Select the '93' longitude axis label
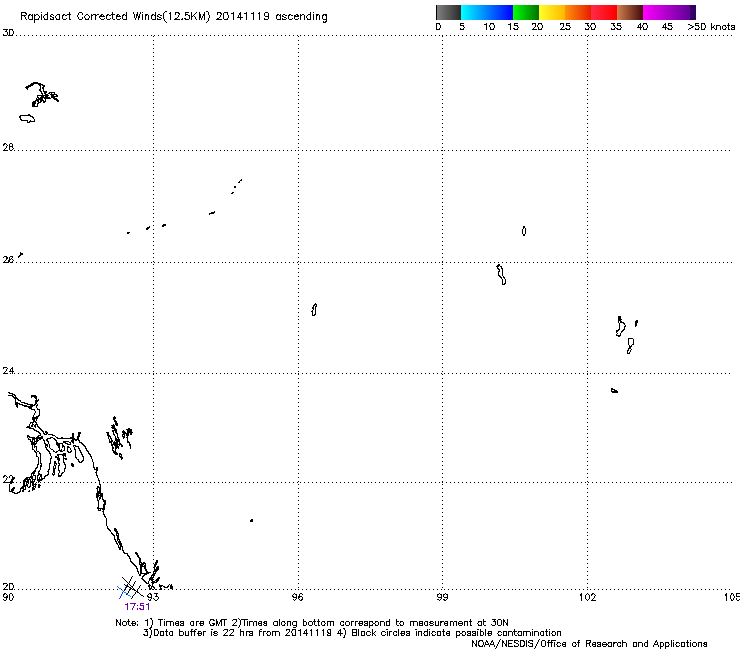 click(x=153, y=597)
